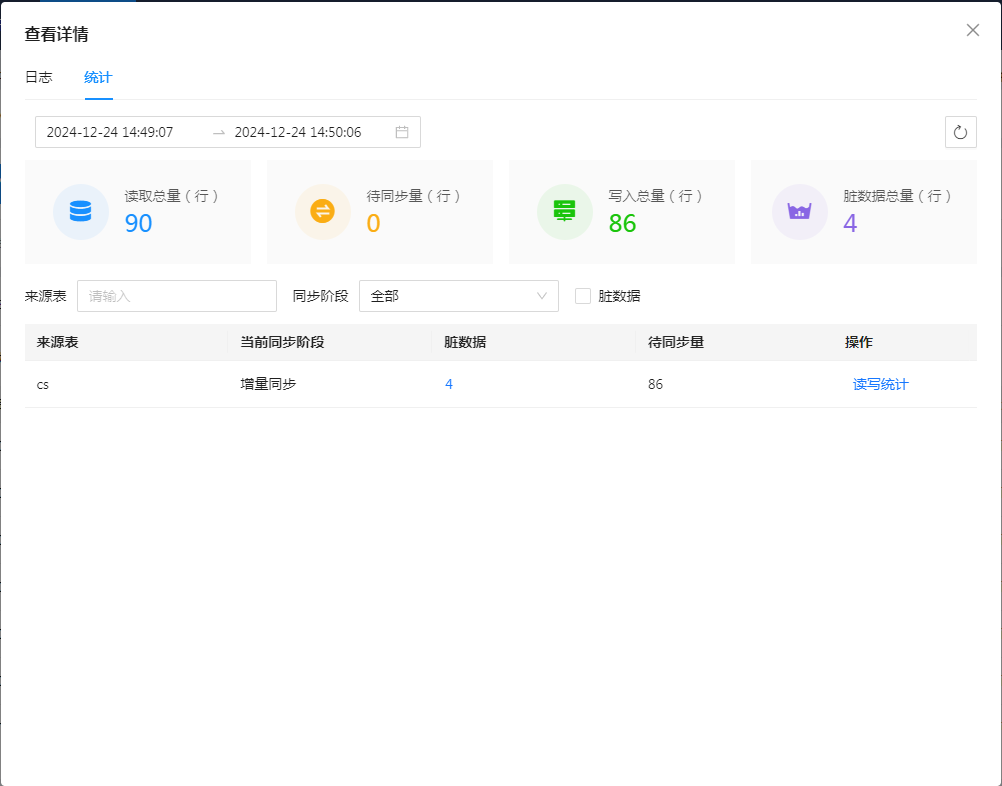The height and width of the screenshot is (786, 1002).
Task: Select the 统计 tab
Action: [98, 77]
